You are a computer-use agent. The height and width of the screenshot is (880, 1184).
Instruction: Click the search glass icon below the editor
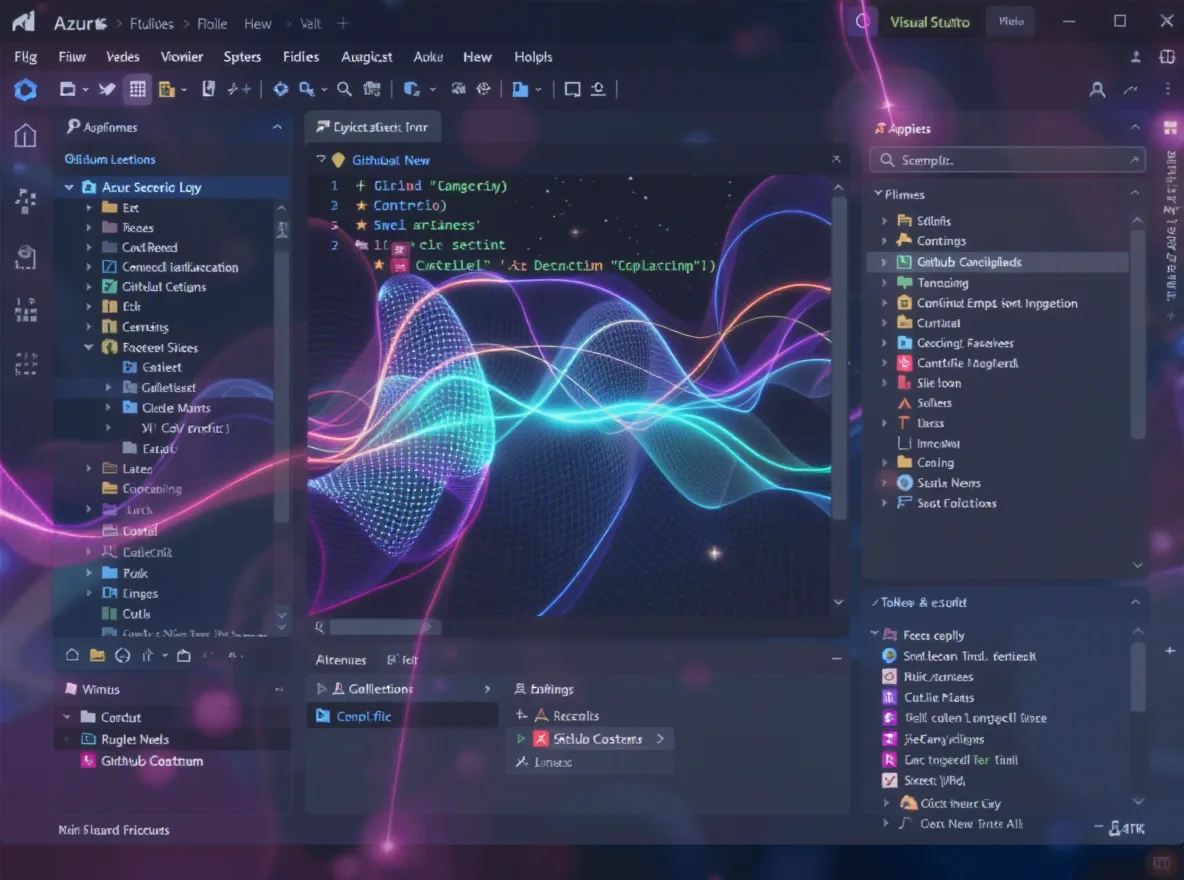pyautogui.click(x=320, y=627)
